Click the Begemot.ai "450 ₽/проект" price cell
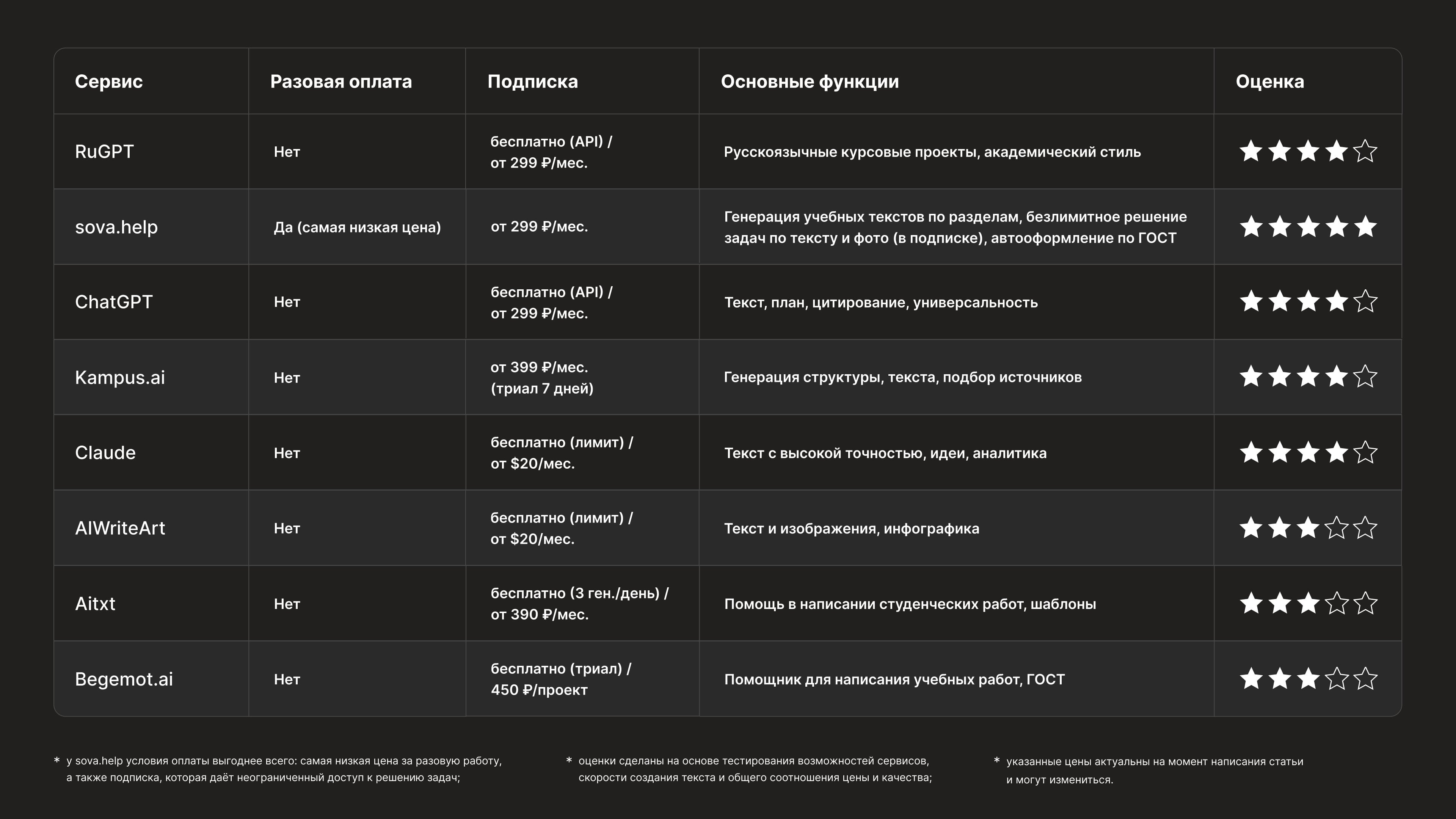The height and width of the screenshot is (819, 1456). click(x=539, y=690)
